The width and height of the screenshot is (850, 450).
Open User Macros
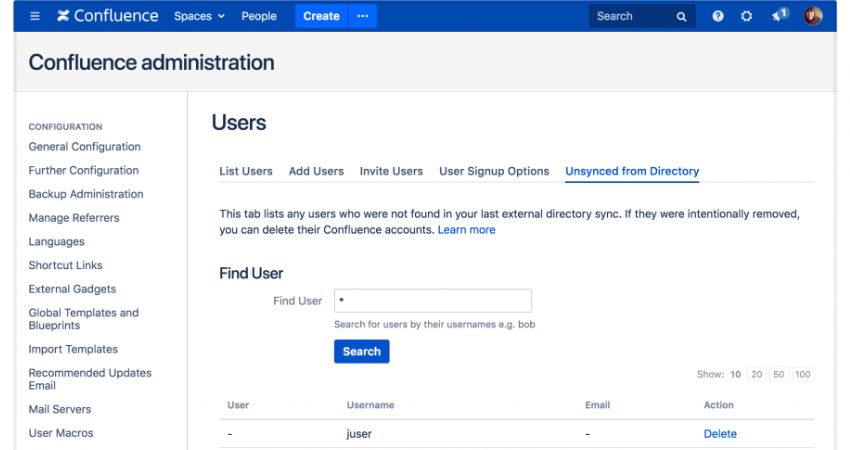pos(61,433)
